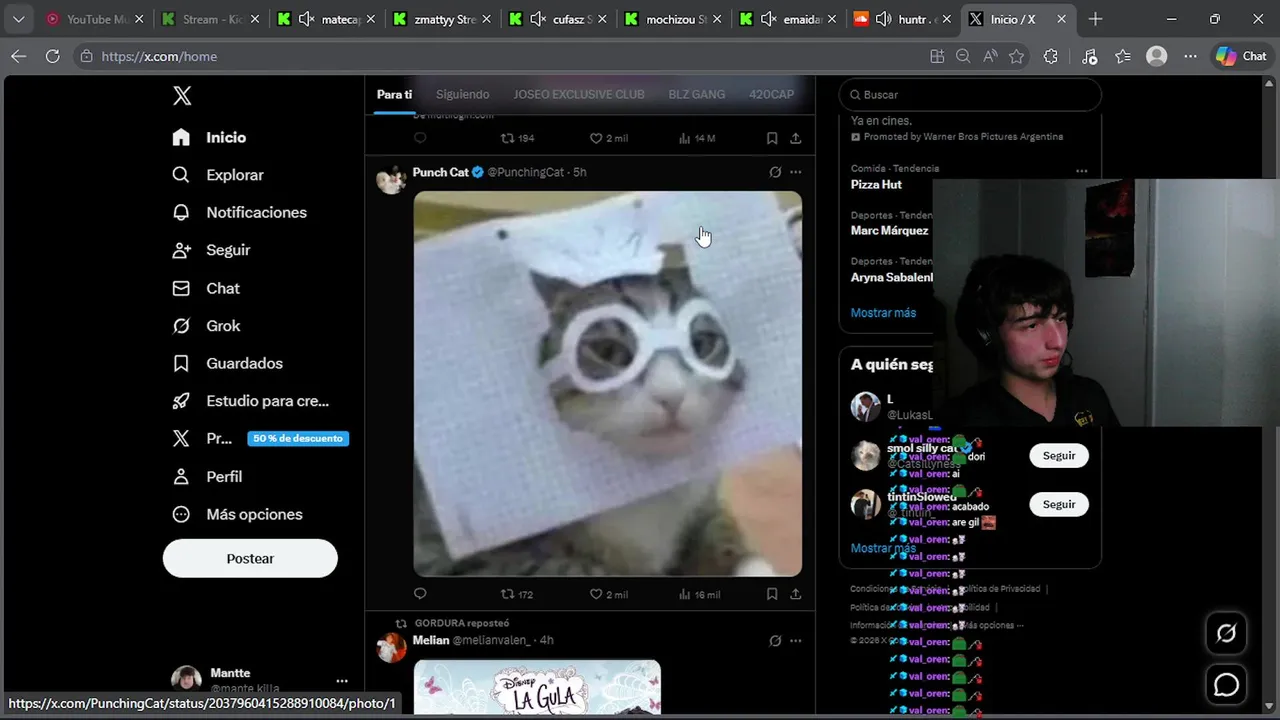The image size is (1280, 720).
Task: Open the cat with goggles image
Action: pyautogui.click(x=608, y=384)
